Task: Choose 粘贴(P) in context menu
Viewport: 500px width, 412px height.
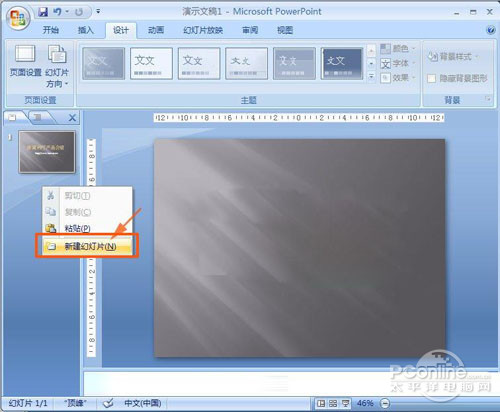Action: click(87, 229)
